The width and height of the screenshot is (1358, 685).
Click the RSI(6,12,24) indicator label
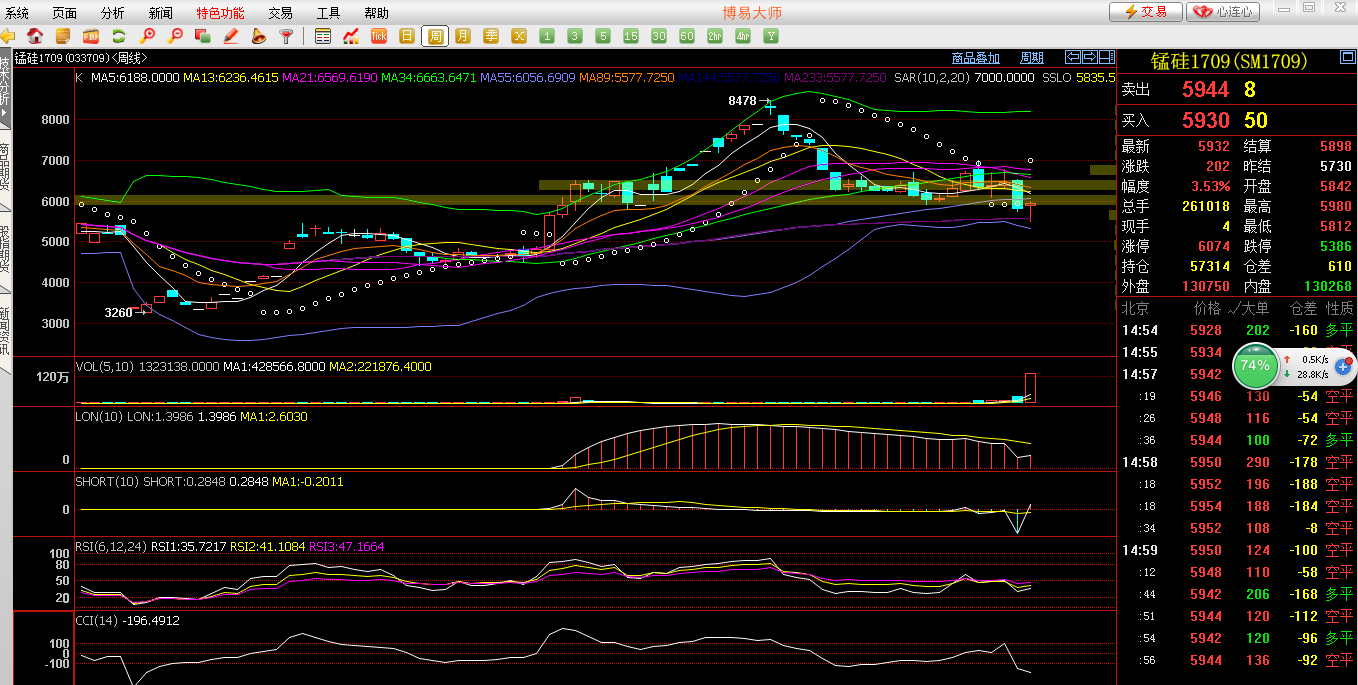pos(111,547)
